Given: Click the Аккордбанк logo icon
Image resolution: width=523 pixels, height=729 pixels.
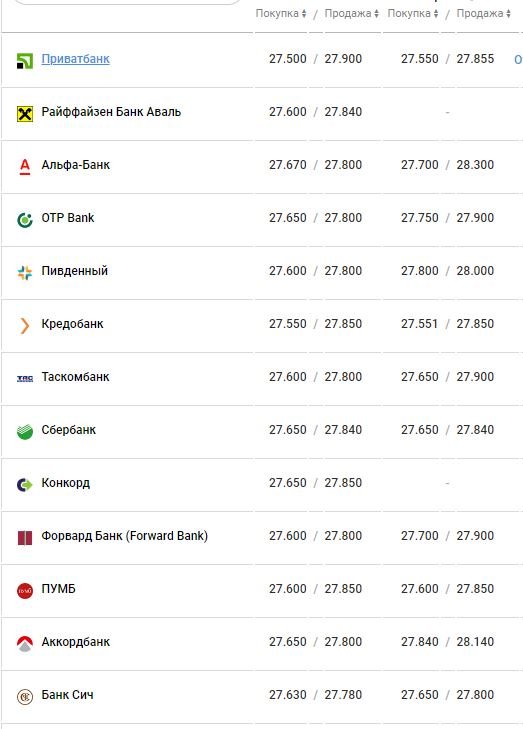Looking at the screenshot, I should (25, 643).
